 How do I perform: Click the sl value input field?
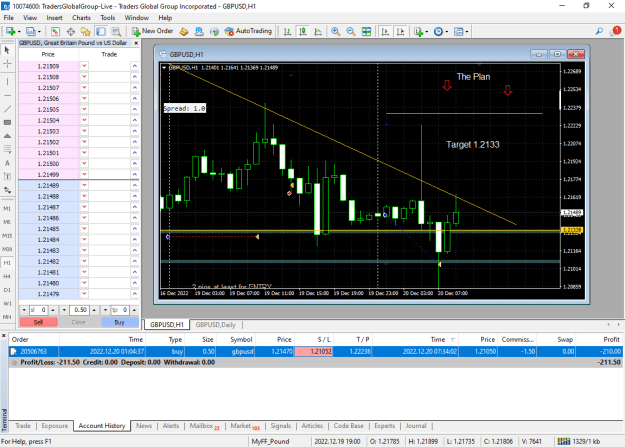(x=39, y=310)
